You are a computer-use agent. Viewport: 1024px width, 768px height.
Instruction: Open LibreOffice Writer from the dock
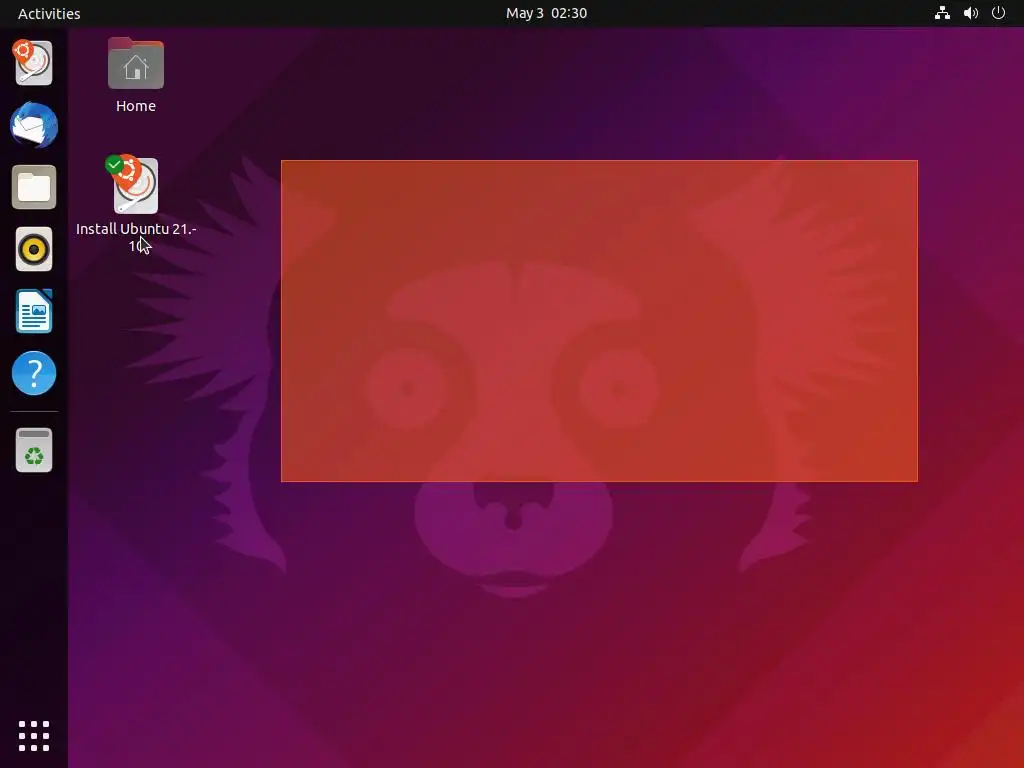34,312
